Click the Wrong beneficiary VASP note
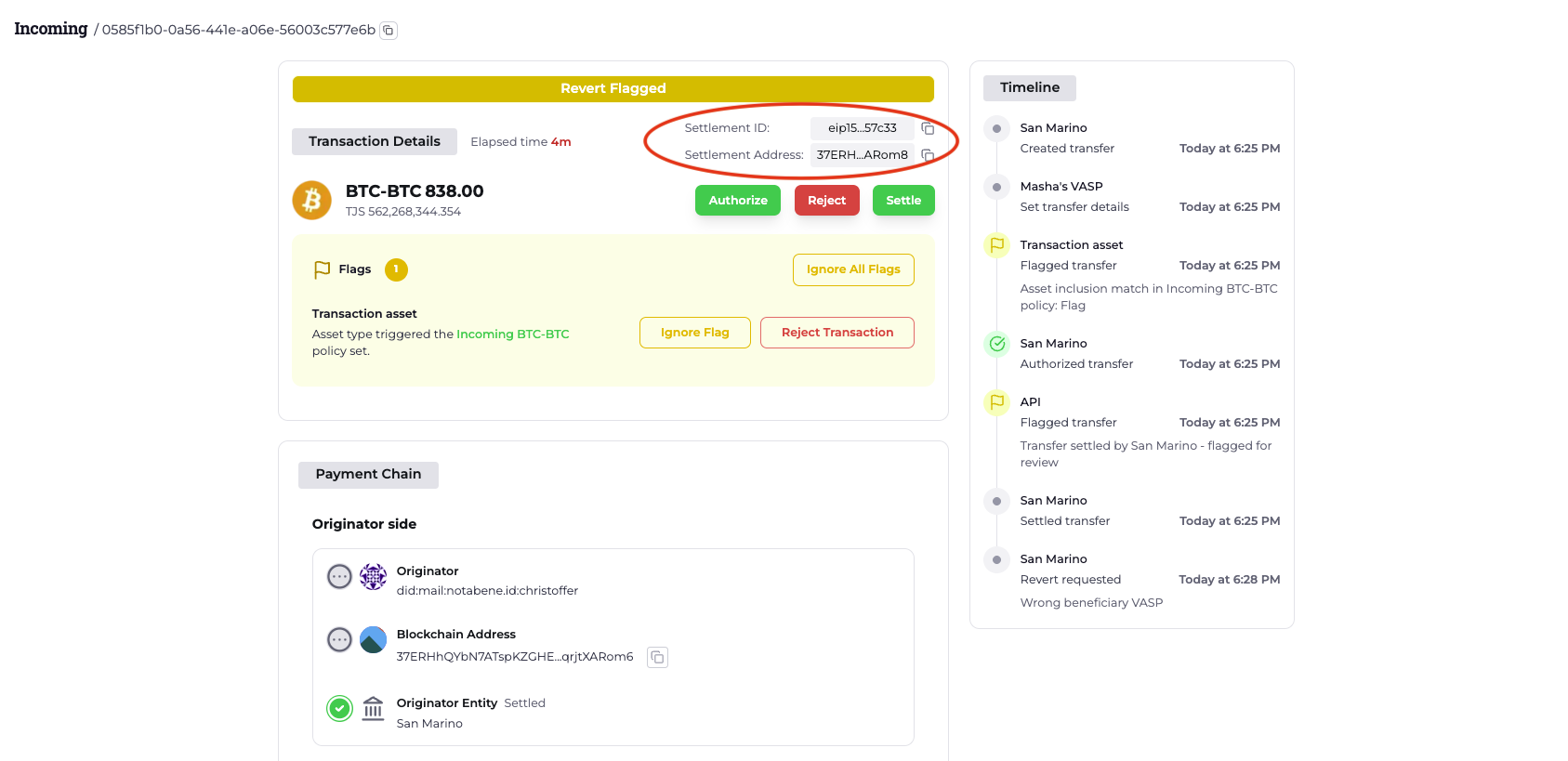Screen dimensions: 1568x761 1091,603
